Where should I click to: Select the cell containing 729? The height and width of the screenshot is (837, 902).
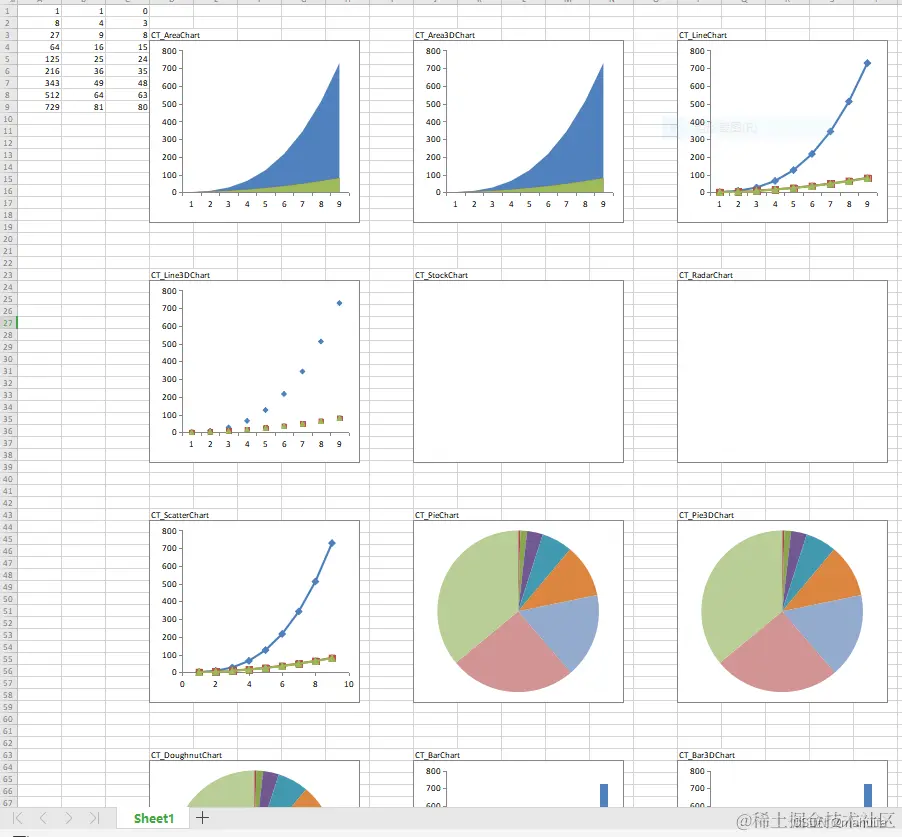tap(39, 107)
